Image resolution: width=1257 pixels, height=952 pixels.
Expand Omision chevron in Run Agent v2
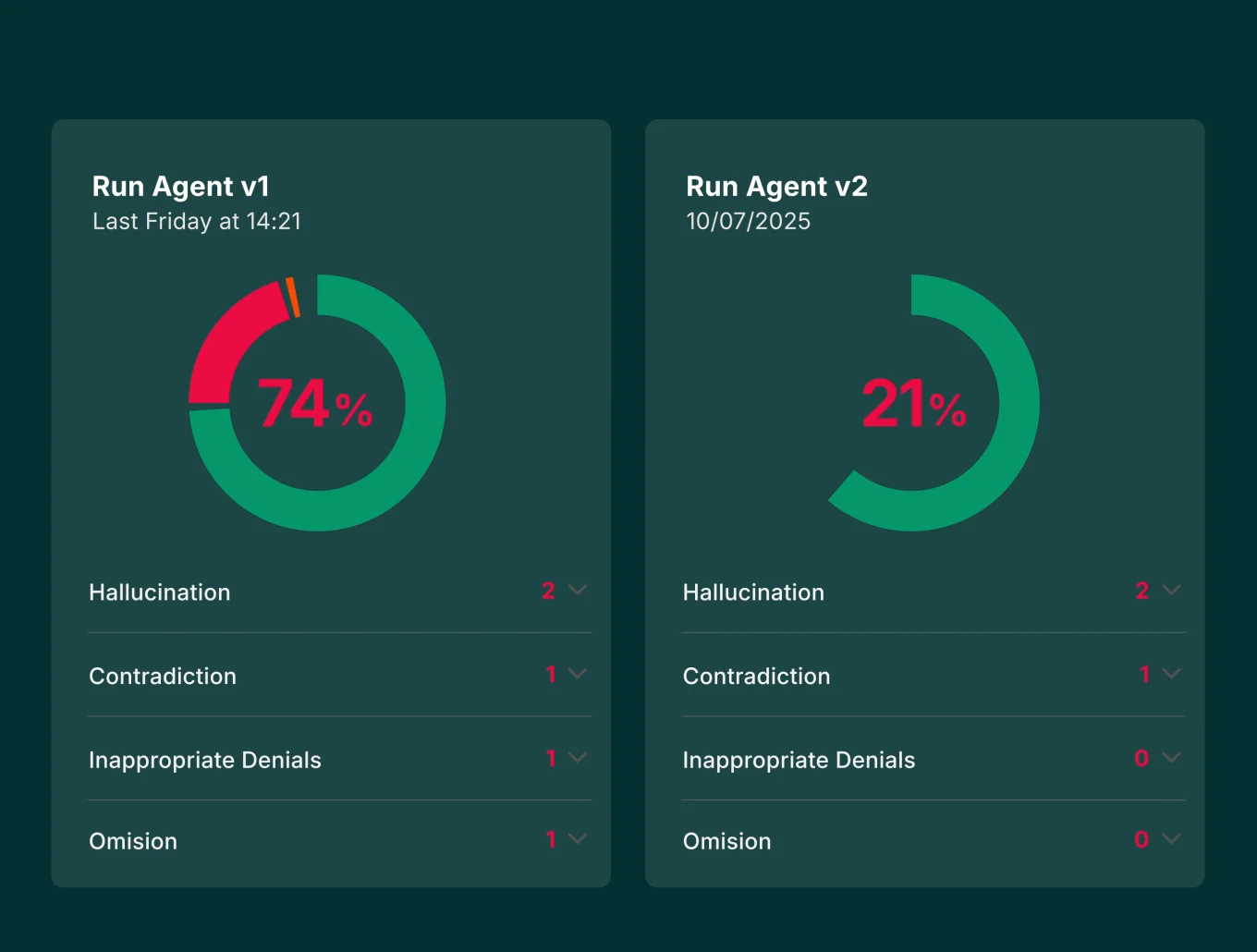(x=1171, y=839)
